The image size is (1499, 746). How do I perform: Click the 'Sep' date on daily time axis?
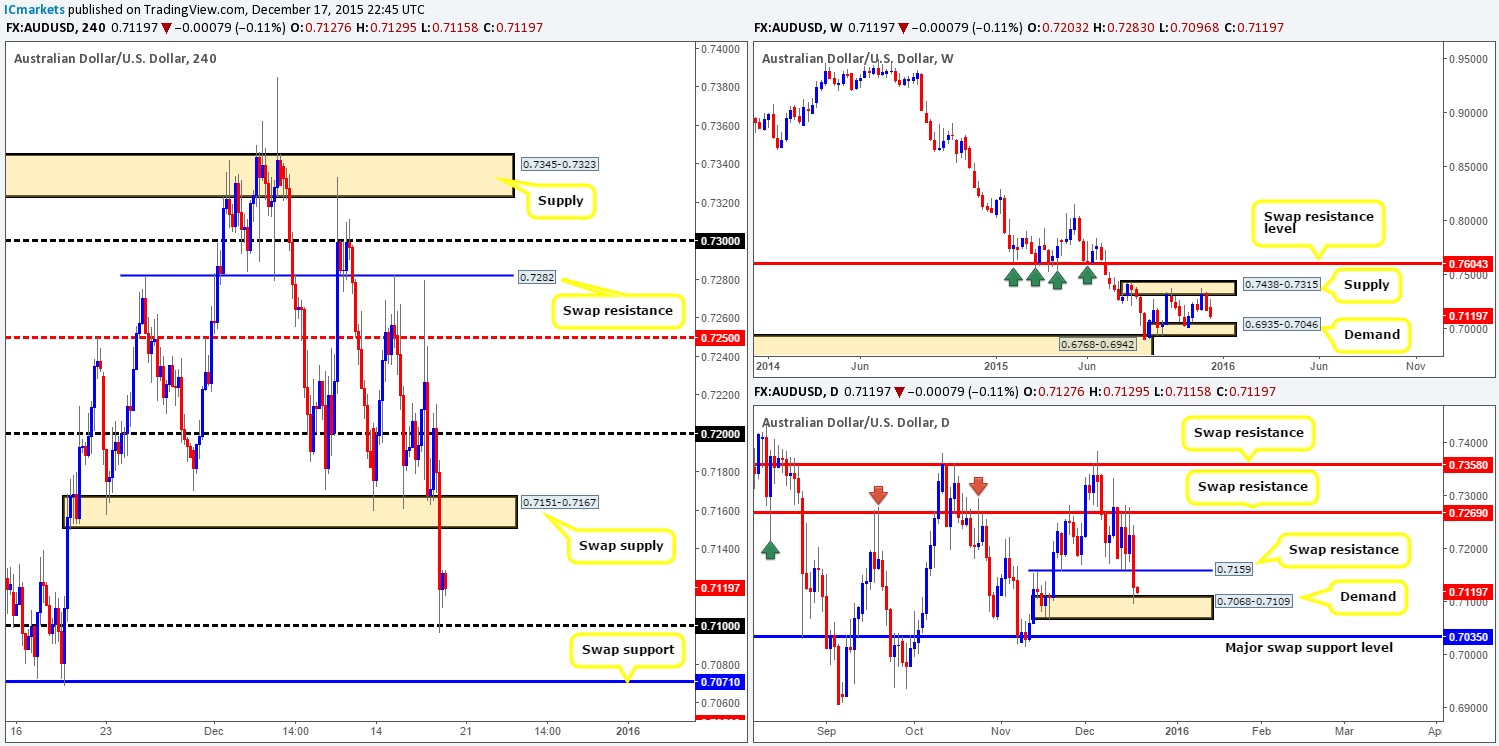(826, 731)
